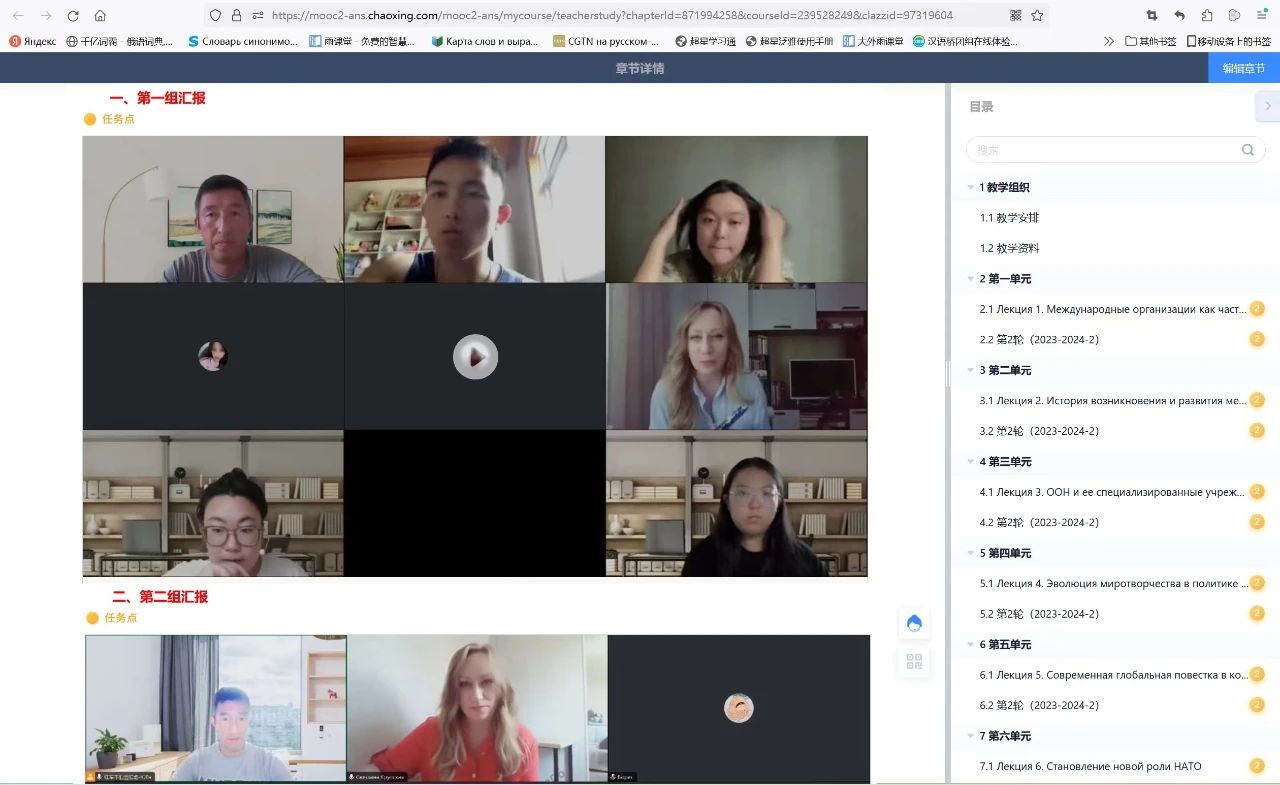The image size is (1280, 785).
Task: Collapse the 2 第一单元 section
Action: point(970,279)
